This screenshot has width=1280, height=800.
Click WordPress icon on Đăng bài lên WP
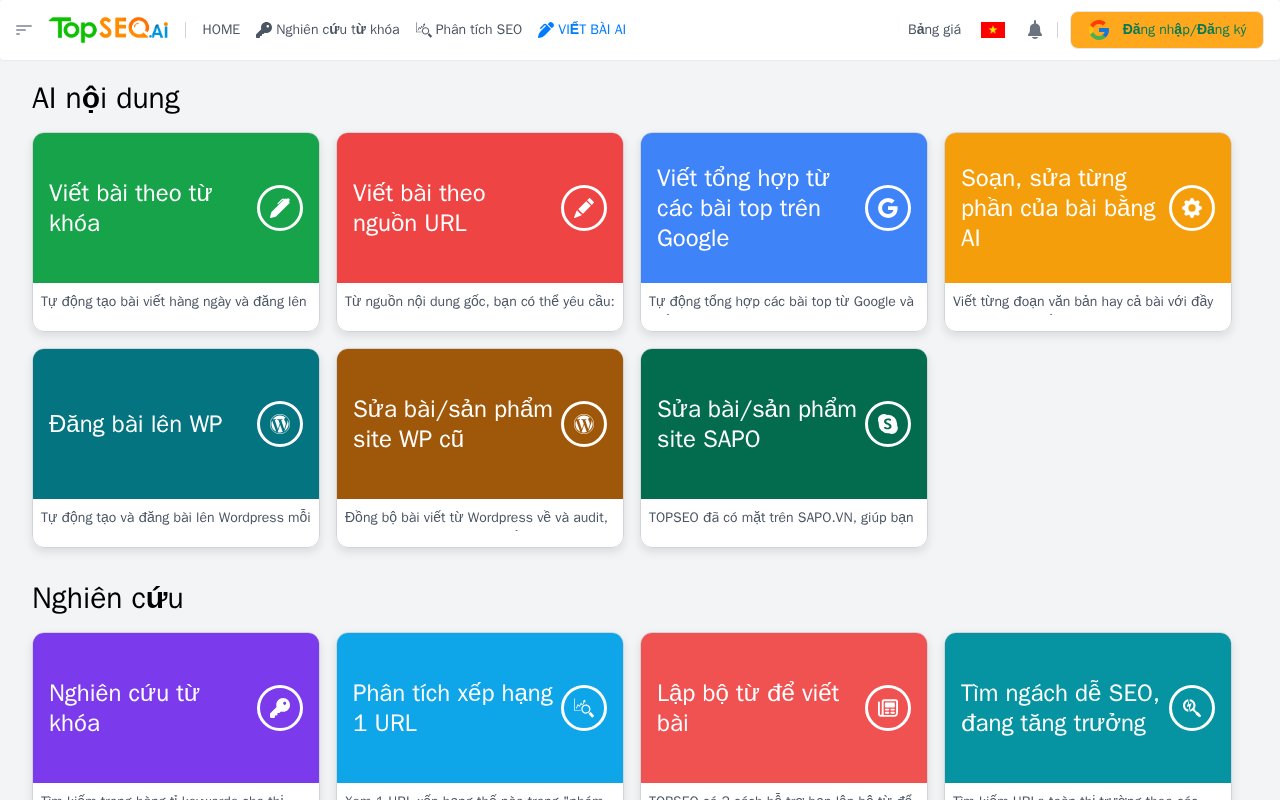pyautogui.click(x=280, y=424)
